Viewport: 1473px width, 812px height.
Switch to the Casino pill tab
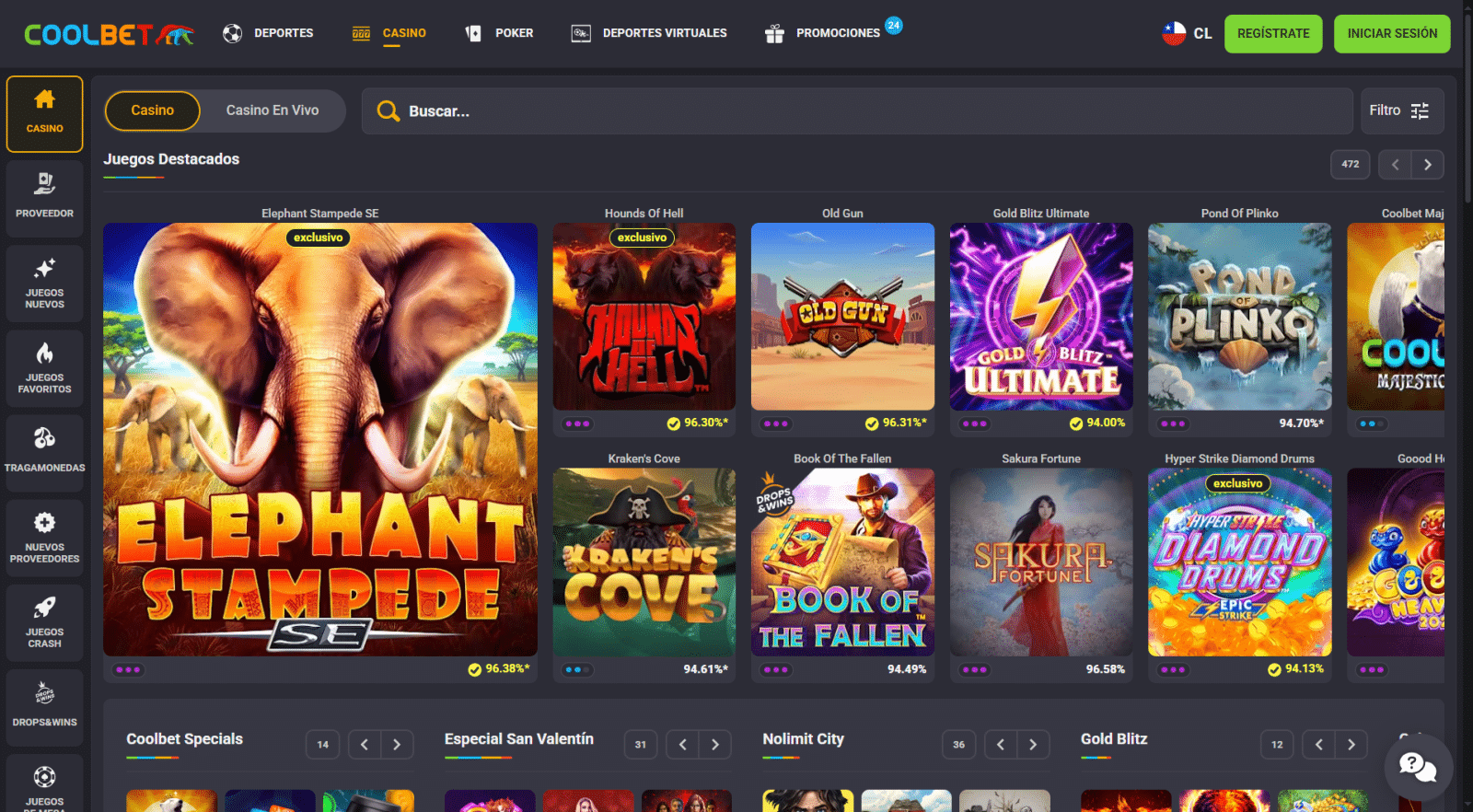click(x=153, y=110)
